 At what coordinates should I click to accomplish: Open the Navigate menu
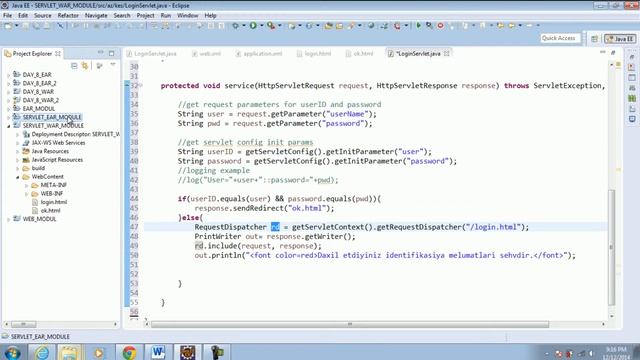(96, 16)
